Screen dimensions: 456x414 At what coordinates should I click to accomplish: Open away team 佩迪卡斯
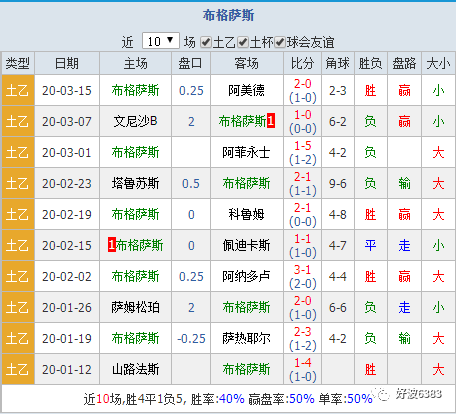pos(246,245)
